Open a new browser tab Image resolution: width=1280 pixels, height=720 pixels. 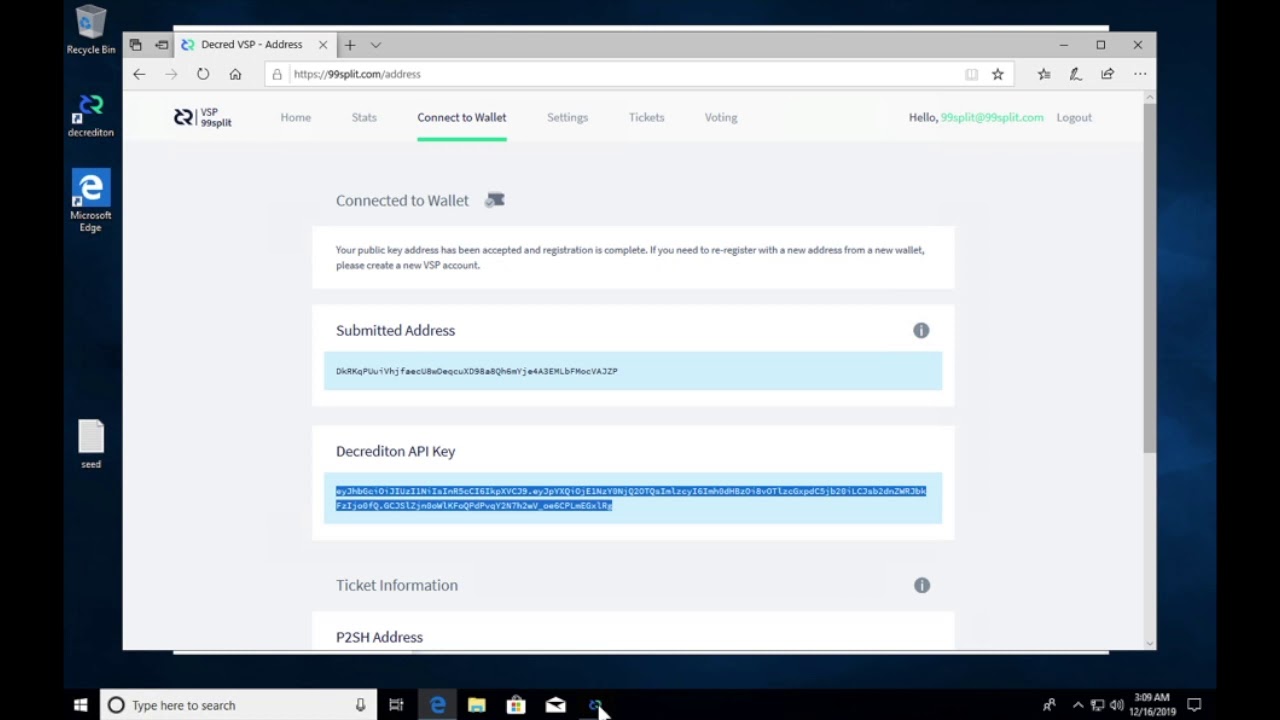350,45
